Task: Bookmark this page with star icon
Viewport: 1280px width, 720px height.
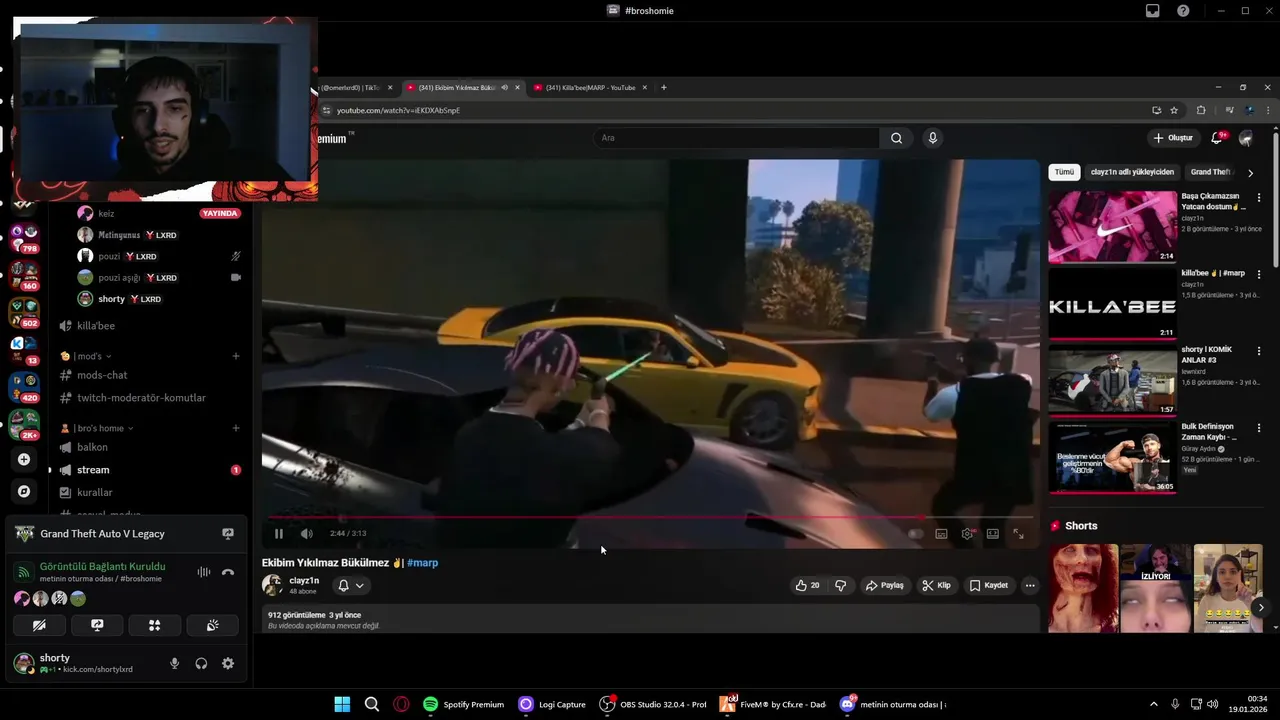Action: tap(1174, 110)
